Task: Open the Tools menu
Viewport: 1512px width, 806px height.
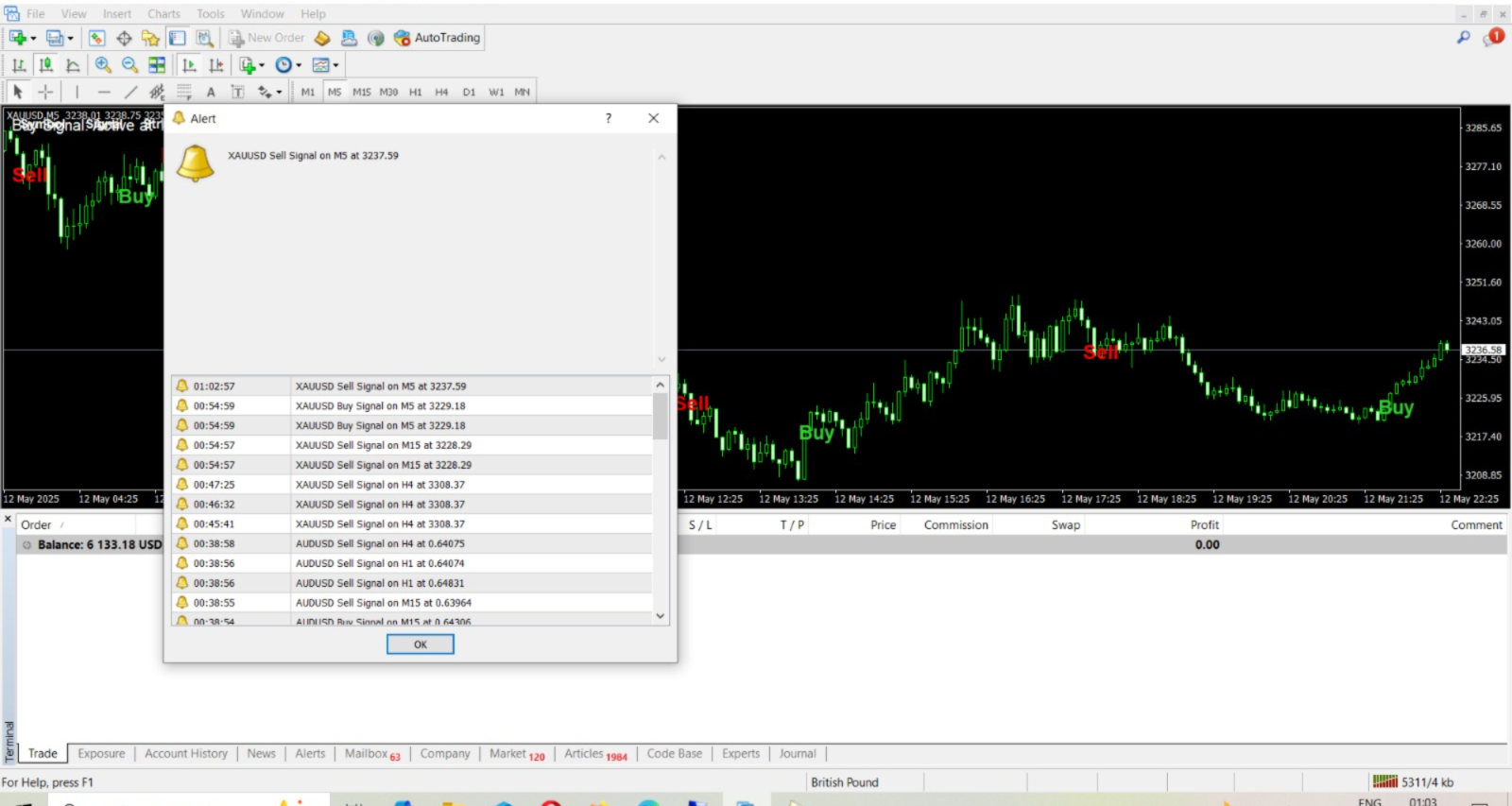Action: [x=211, y=14]
